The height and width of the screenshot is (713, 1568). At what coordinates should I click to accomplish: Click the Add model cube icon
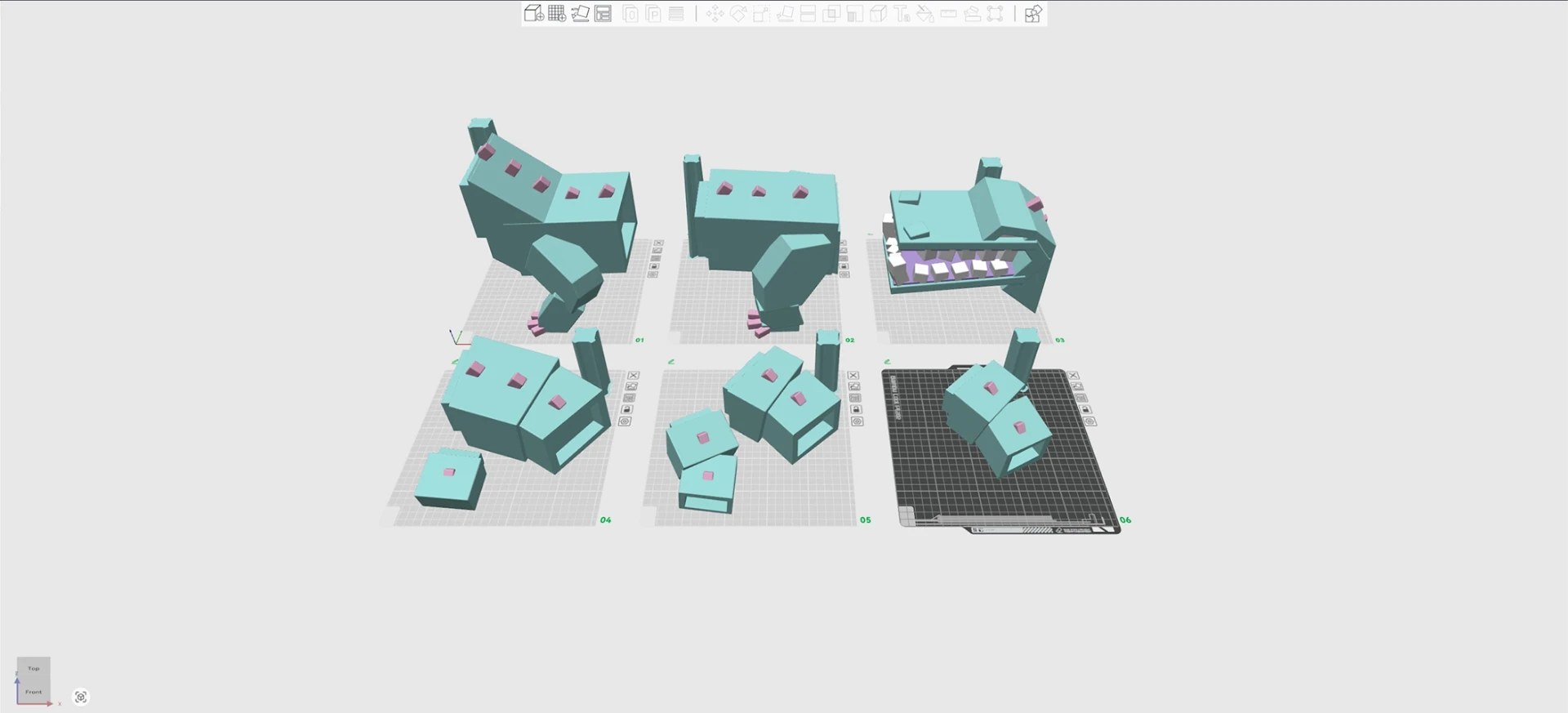[x=533, y=13]
